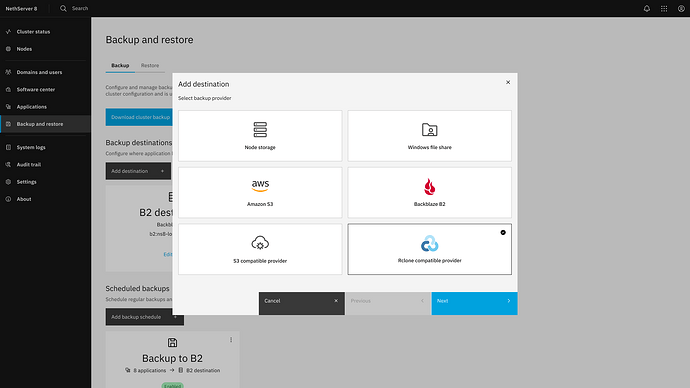Click the Audit trail sidebar icon
Image resolution: width=690 pixels, height=388 pixels.
click(8, 165)
